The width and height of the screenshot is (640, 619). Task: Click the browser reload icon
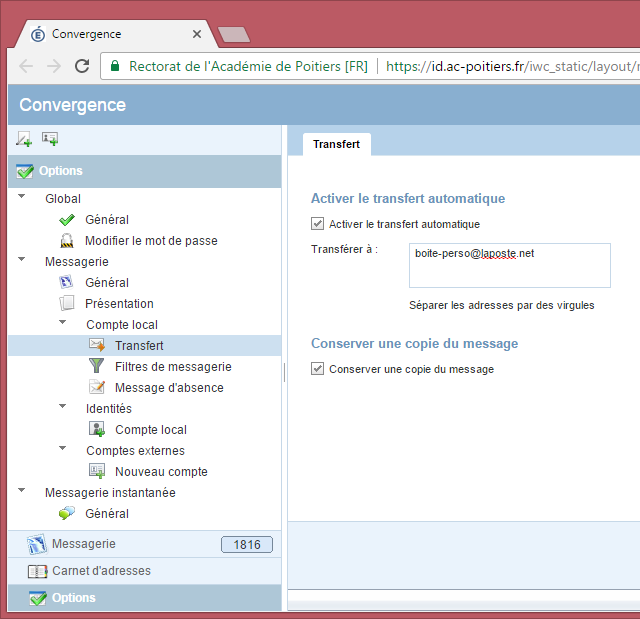[x=82, y=67]
